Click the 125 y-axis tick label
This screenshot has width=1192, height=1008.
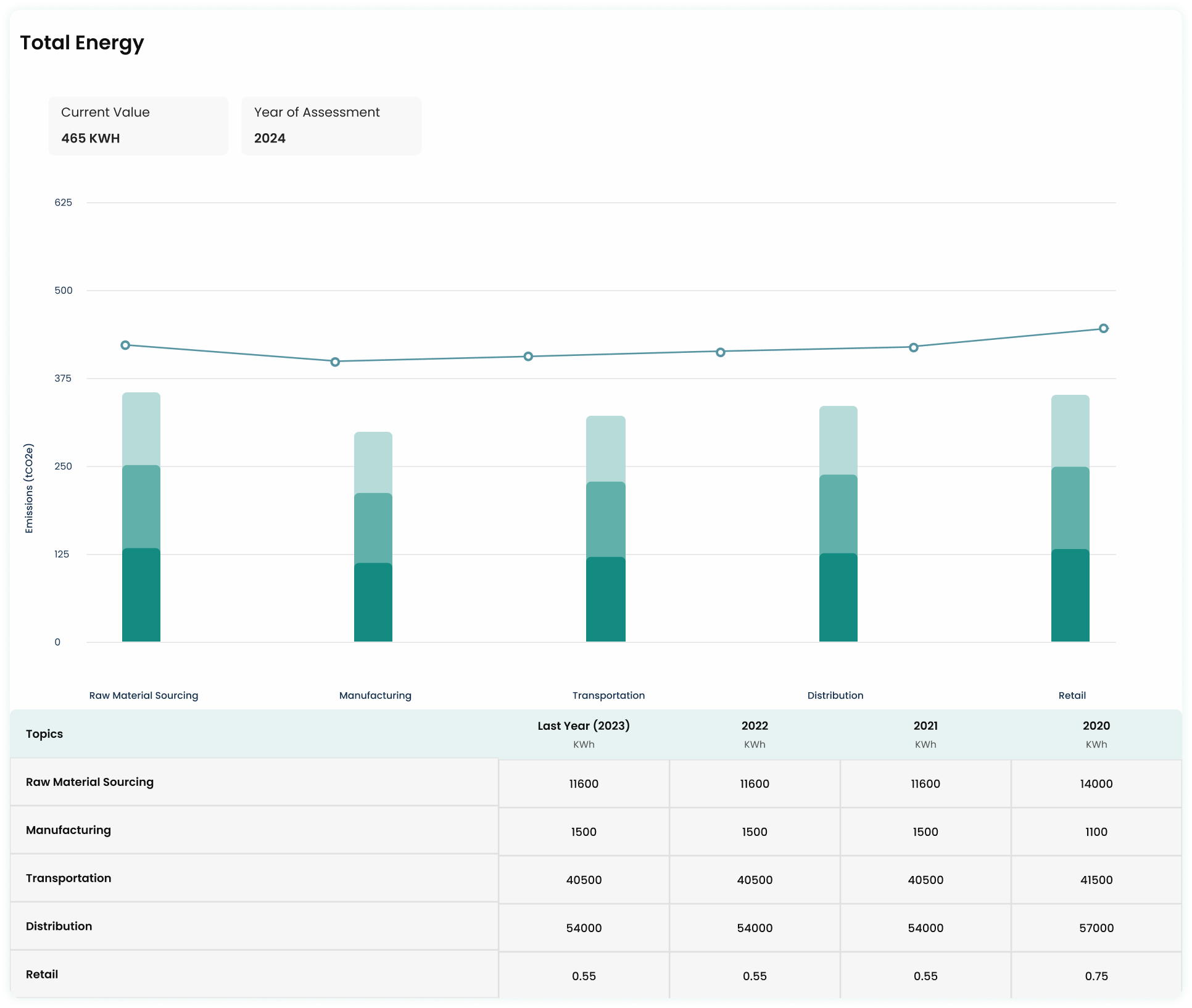tap(62, 554)
